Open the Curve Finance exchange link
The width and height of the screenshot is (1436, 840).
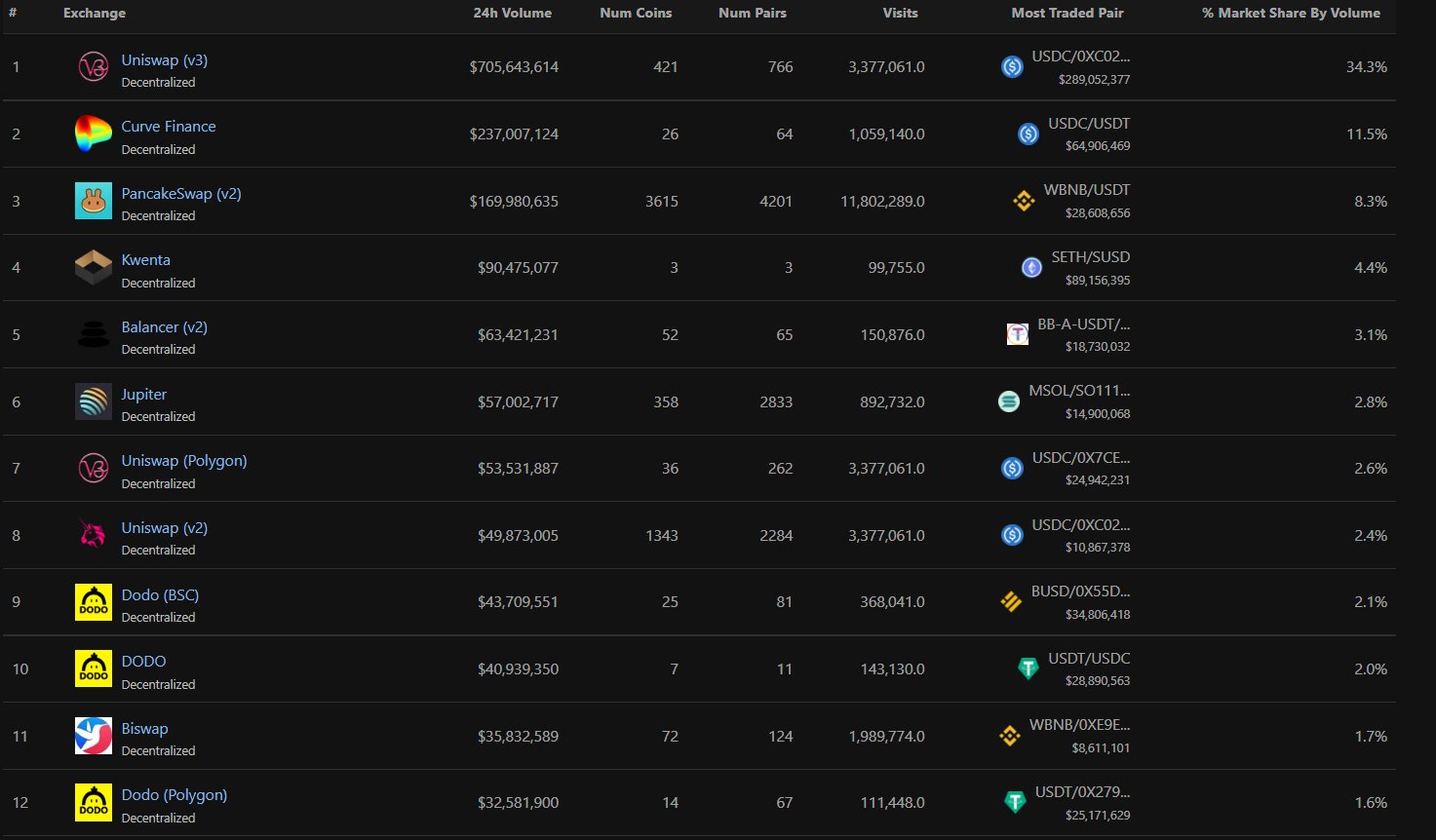pos(168,126)
